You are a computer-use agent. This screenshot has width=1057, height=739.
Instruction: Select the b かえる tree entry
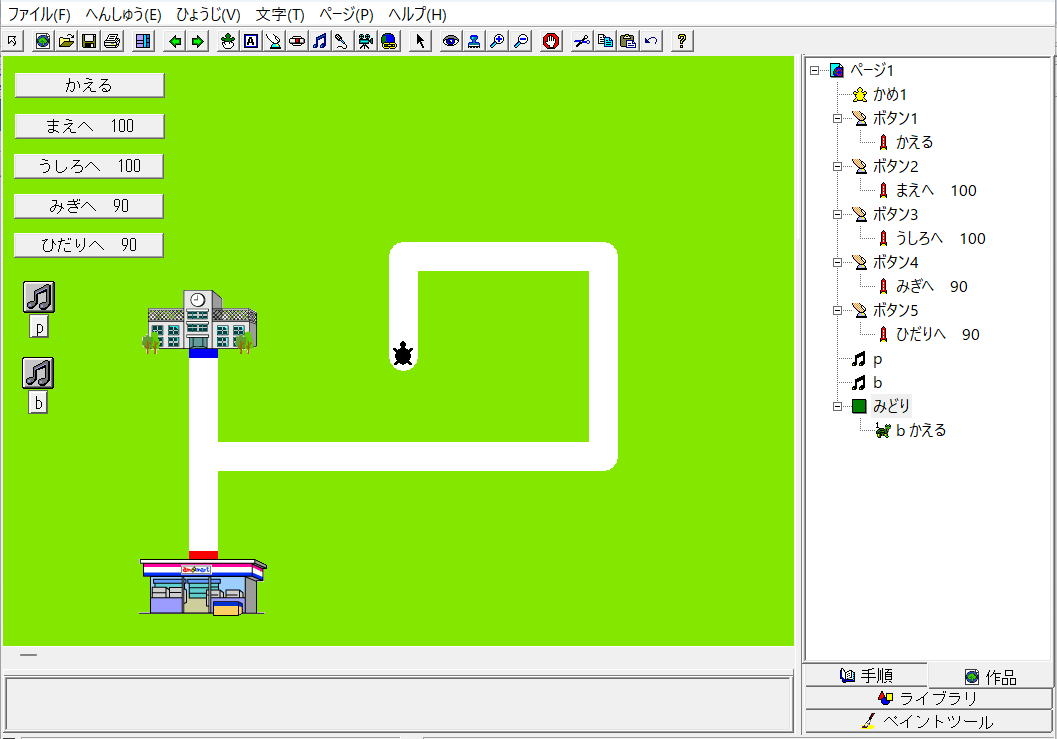coord(921,430)
